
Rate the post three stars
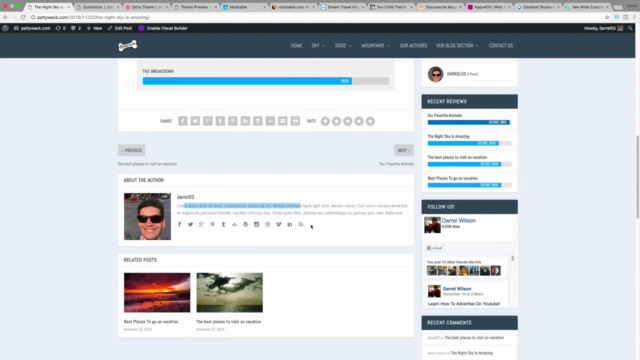(x=348, y=121)
